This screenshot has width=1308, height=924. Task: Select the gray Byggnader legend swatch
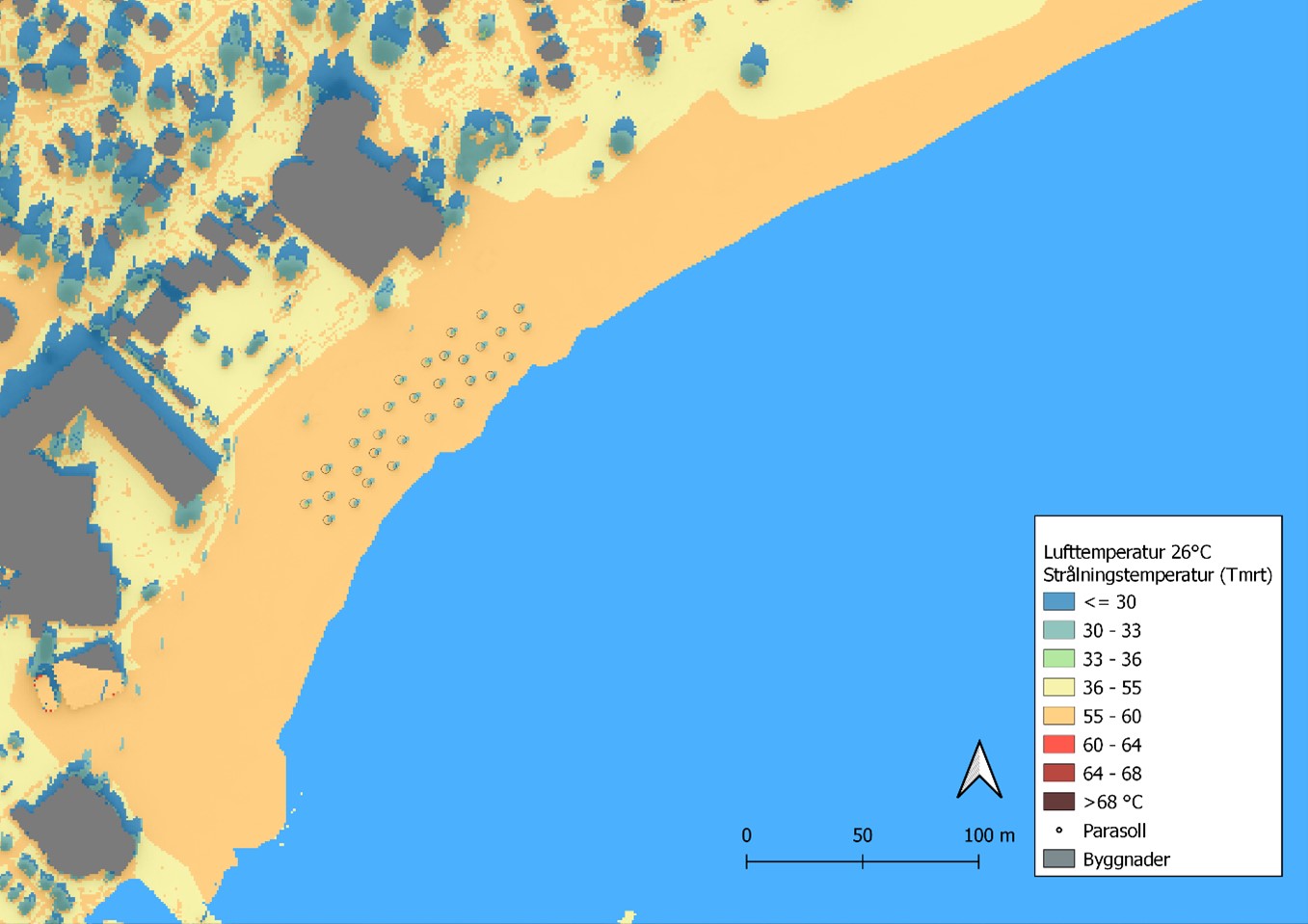(x=1058, y=859)
